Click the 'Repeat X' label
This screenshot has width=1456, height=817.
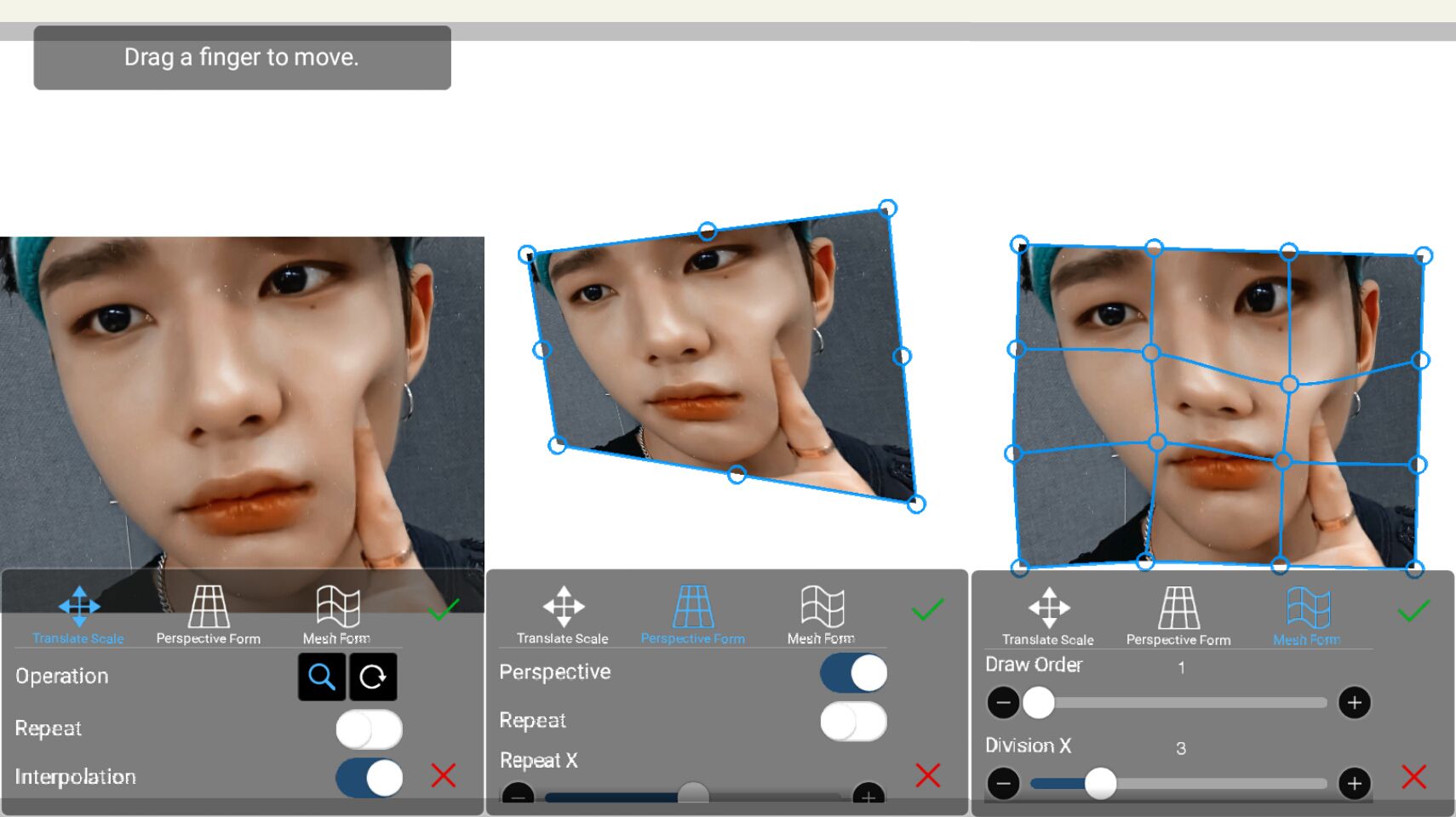(539, 761)
